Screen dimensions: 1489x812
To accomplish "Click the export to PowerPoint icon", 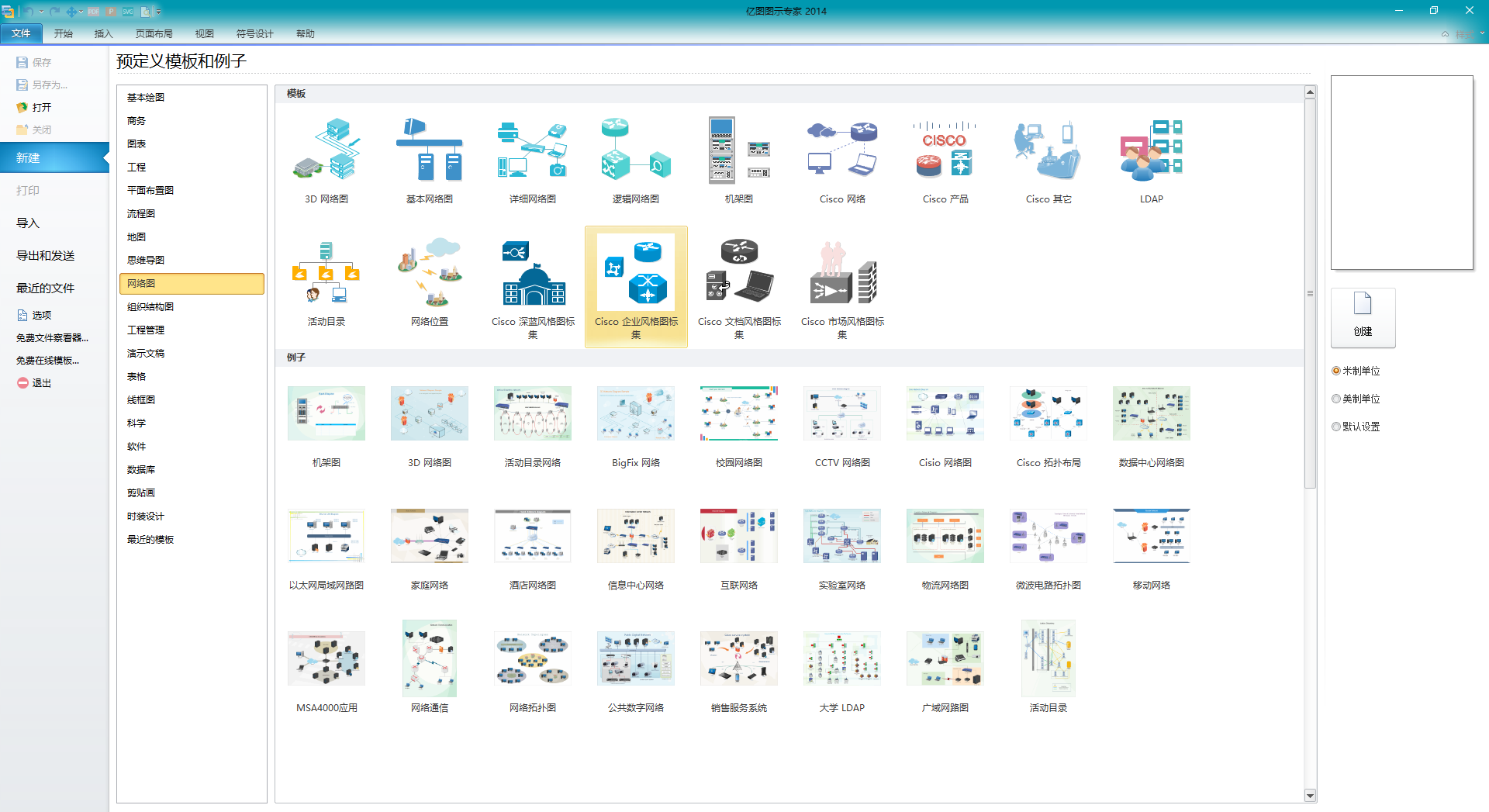I will click(x=111, y=12).
